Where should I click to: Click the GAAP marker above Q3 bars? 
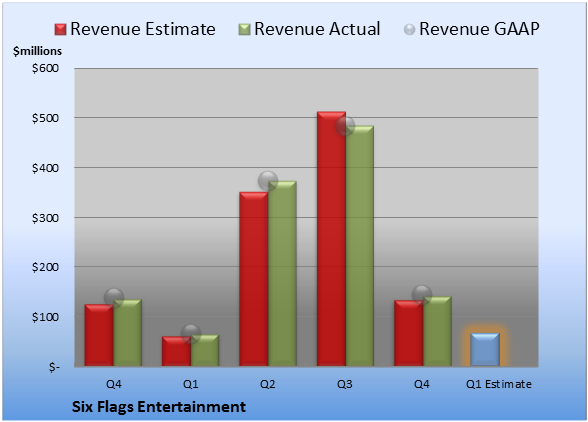click(345, 126)
